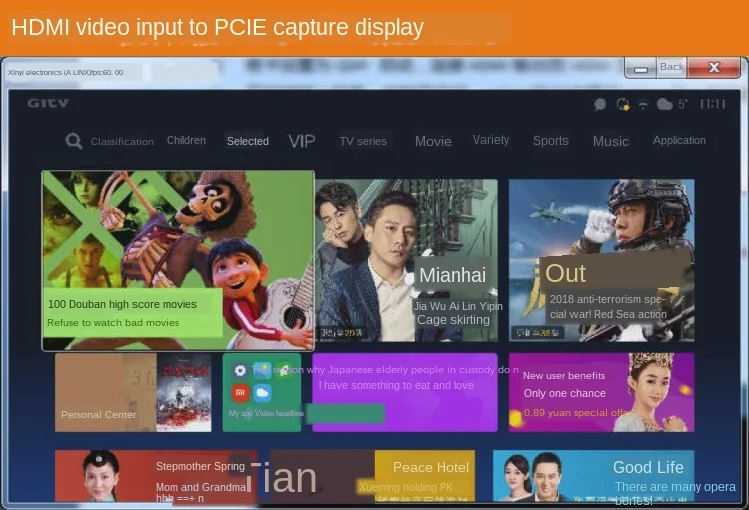Screen dimensions: 749x510
Task: Click the 11:11 clock display
Action: click(713, 104)
